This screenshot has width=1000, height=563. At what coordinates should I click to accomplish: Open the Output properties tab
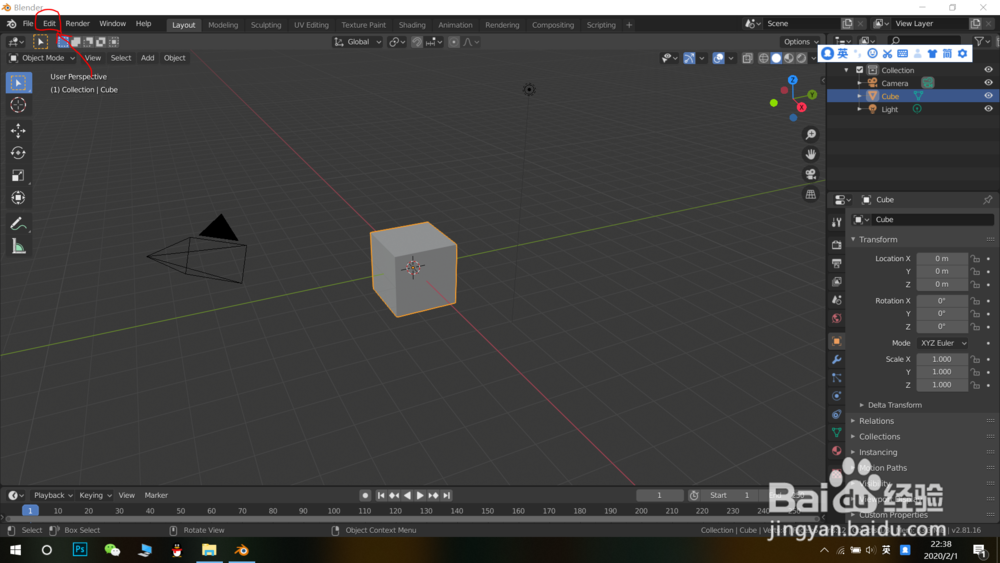coord(837,263)
